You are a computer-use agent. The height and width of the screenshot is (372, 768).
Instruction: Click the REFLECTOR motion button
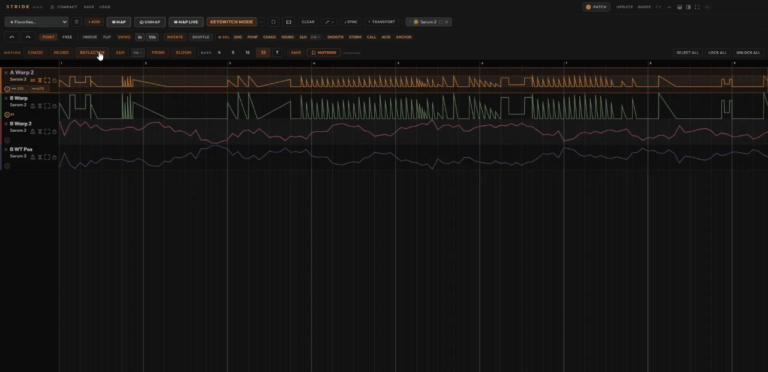pyautogui.click(x=92, y=52)
